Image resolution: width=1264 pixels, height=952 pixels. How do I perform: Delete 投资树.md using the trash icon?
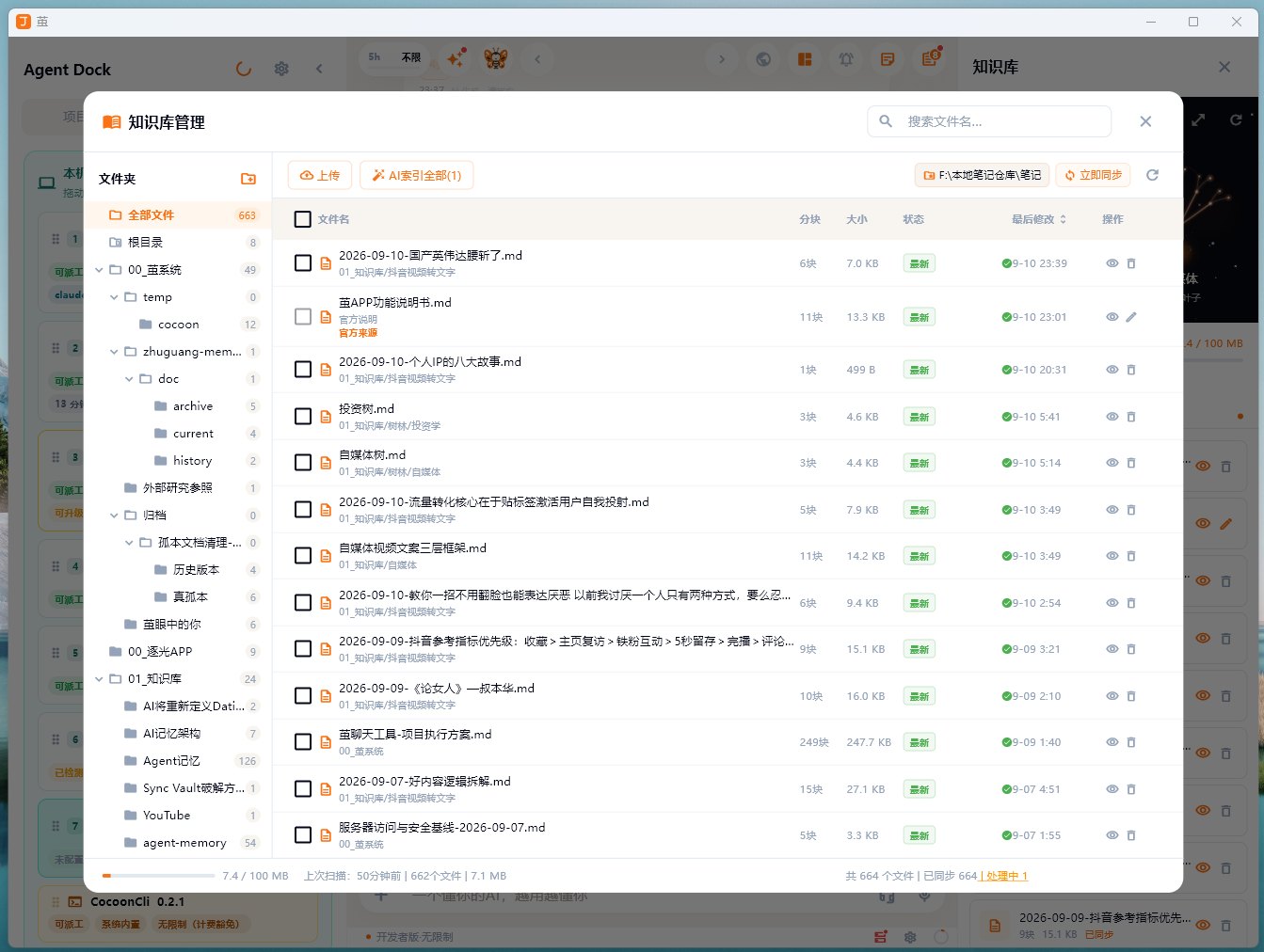point(1131,417)
